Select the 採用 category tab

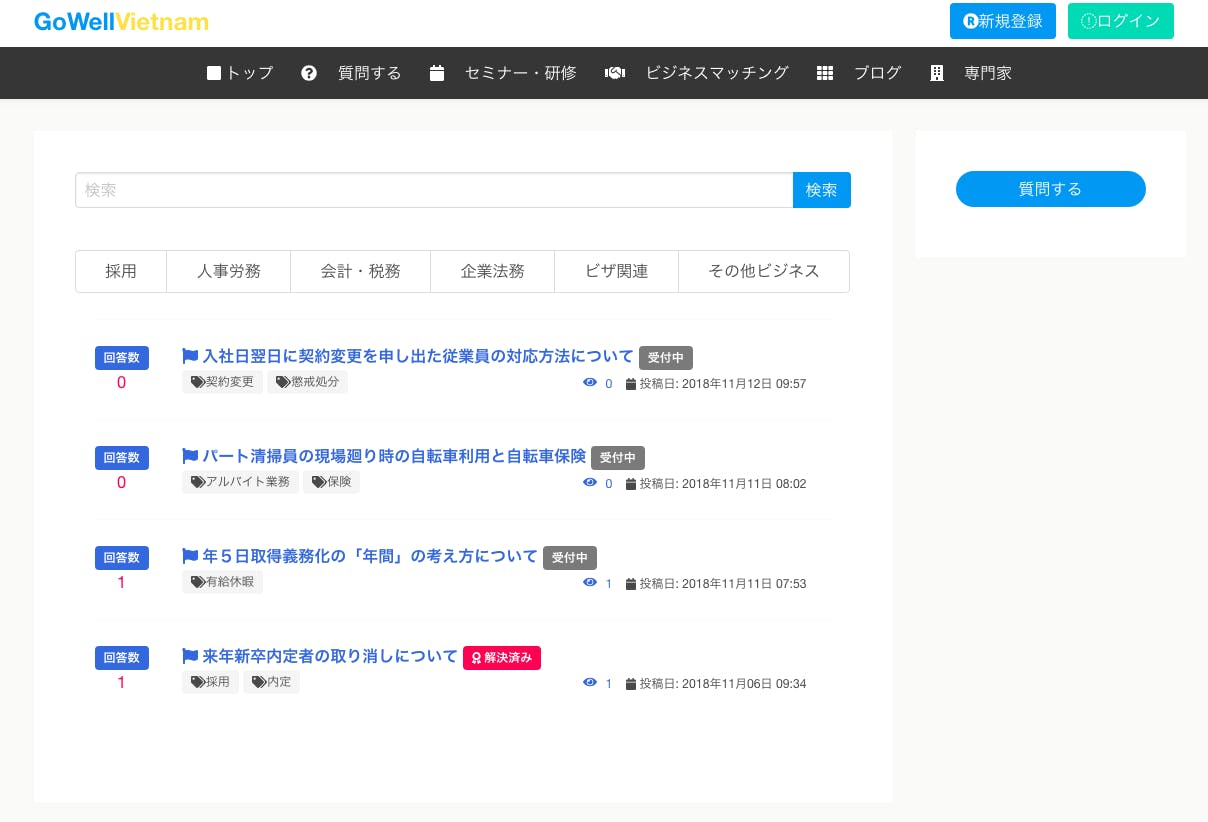tap(121, 271)
